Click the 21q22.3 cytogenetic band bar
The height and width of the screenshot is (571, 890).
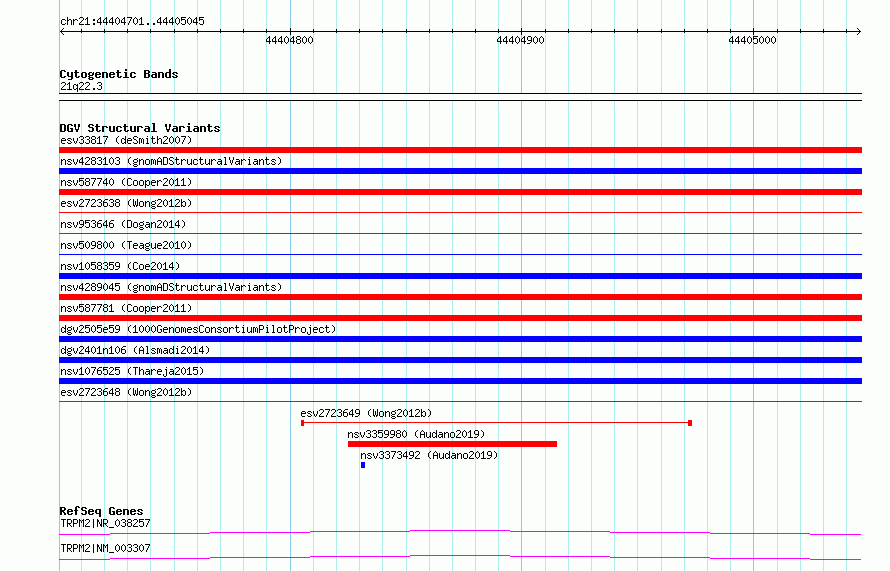click(x=460, y=97)
